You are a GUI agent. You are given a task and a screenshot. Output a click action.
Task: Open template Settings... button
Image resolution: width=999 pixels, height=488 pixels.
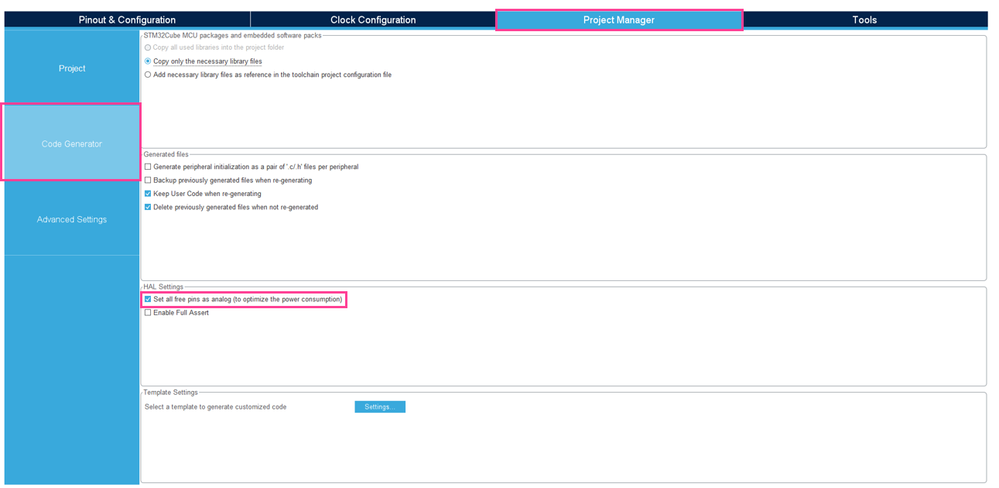coord(380,406)
